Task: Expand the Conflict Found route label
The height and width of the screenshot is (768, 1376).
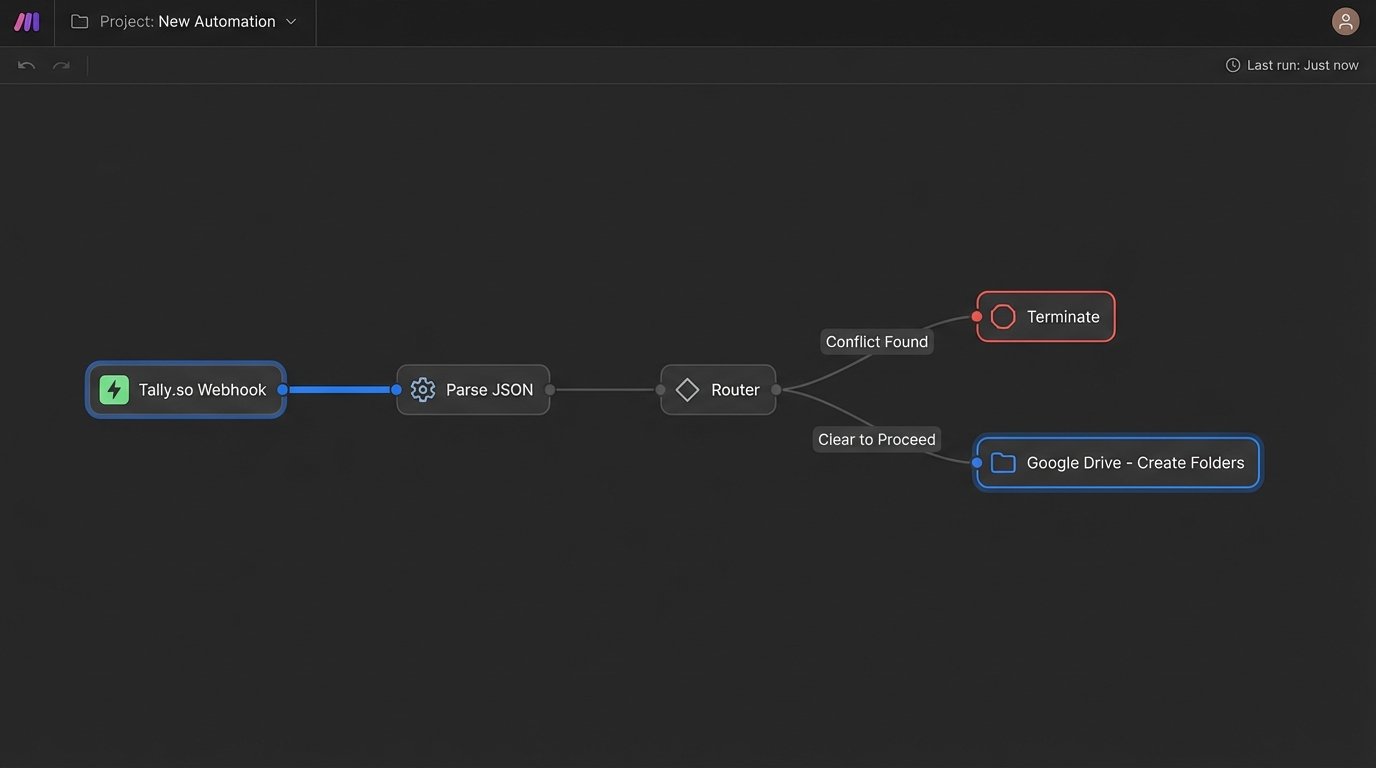Action: point(876,341)
